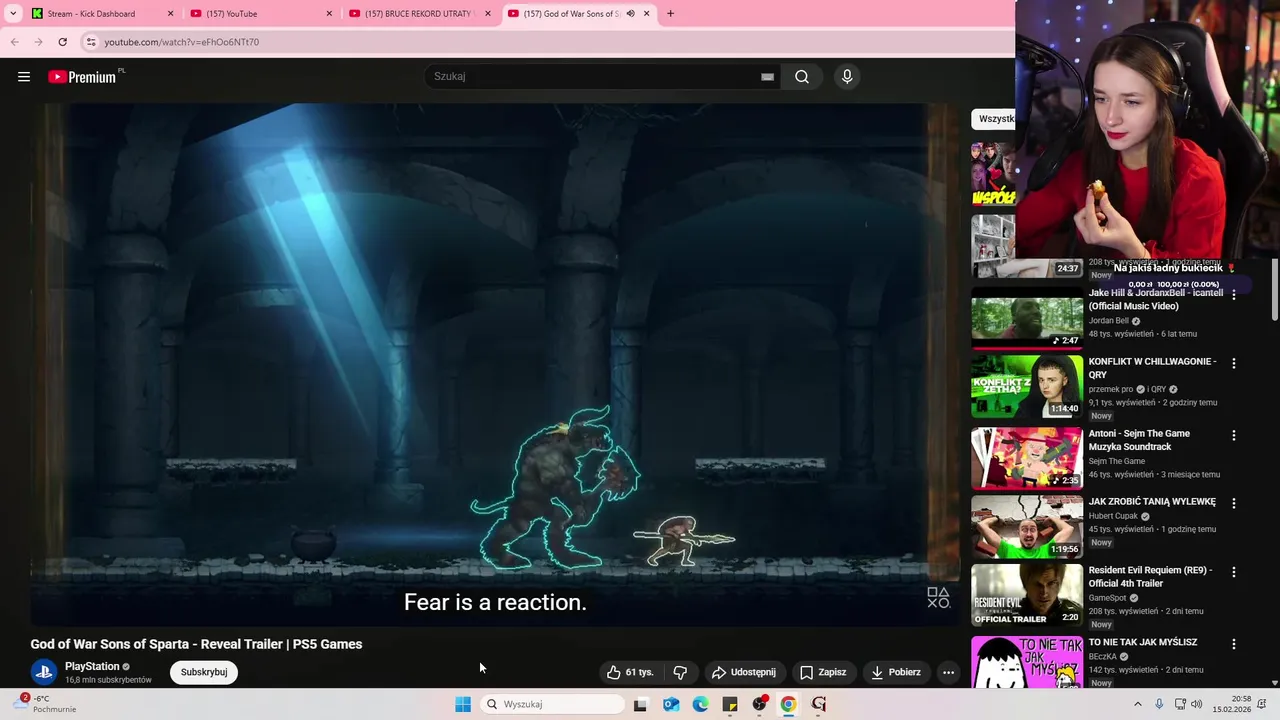Open options for the KONFLIKT W CHILLWAGONIE video

(1233, 364)
